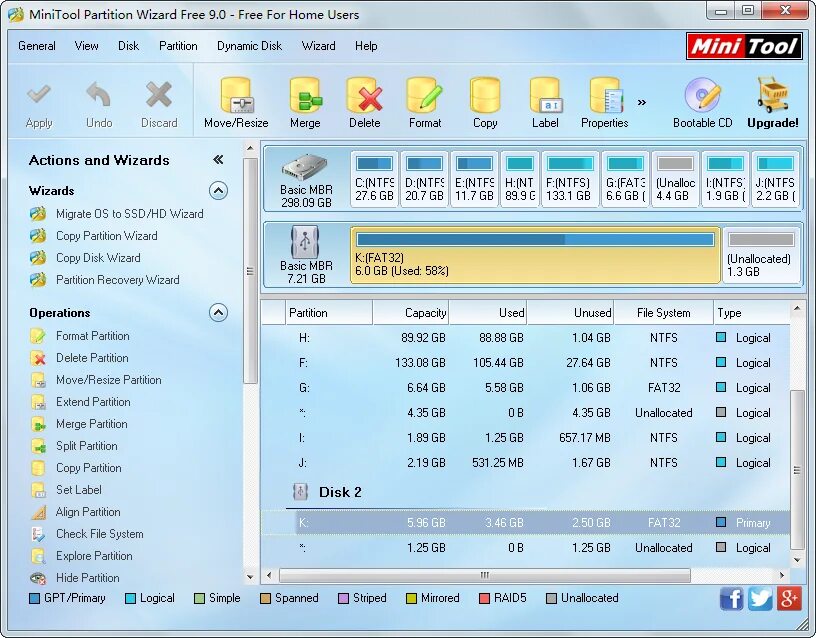The width and height of the screenshot is (816, 638).
Task: Open the Twitter share icon
Action: point(760,598)
